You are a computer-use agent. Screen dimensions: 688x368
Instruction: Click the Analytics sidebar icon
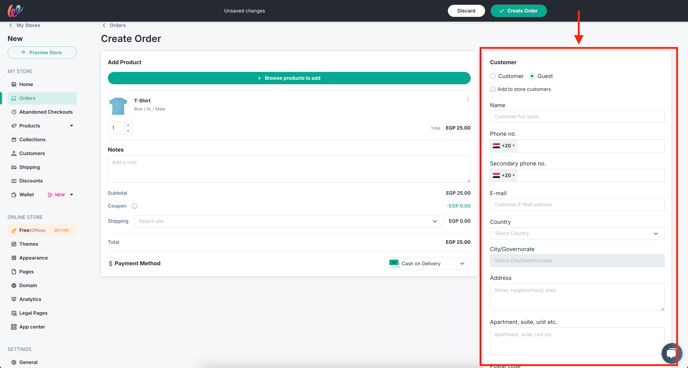click(14, 299)
